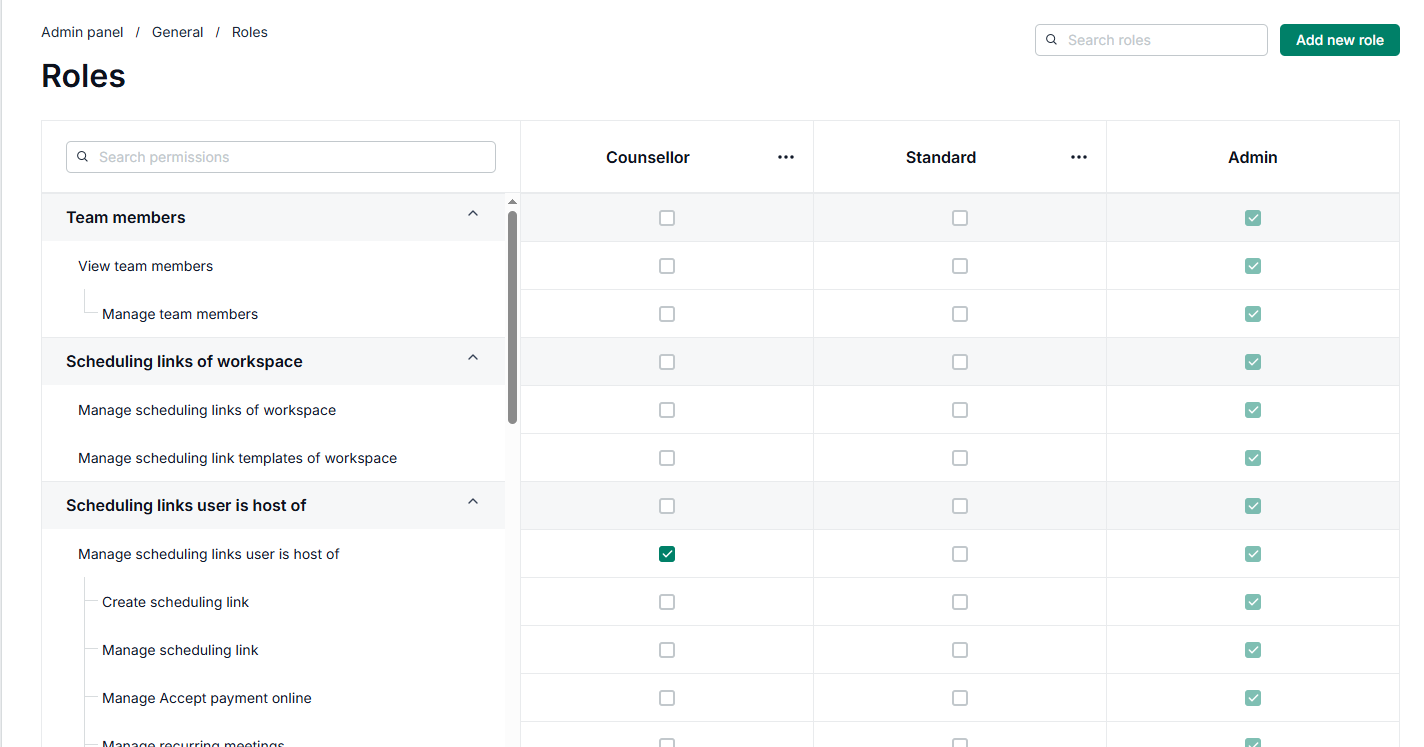1424x747 pixels.
Task: Toggle Team members checkbox for Admin
Action: point(1253,218)
